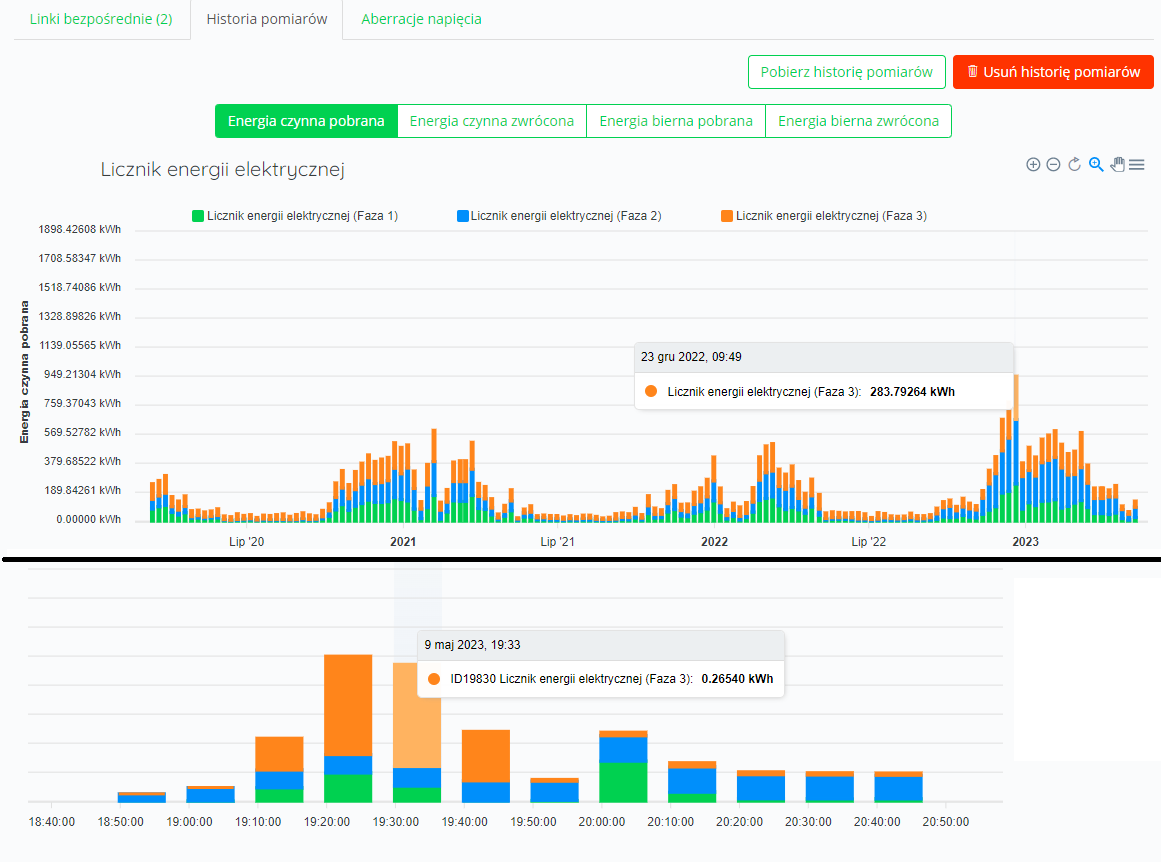Image resolution: width=1161 pixels, height=862 pixels.
Task: Click the zoom in plus icon
Action: pos(1033,164)
